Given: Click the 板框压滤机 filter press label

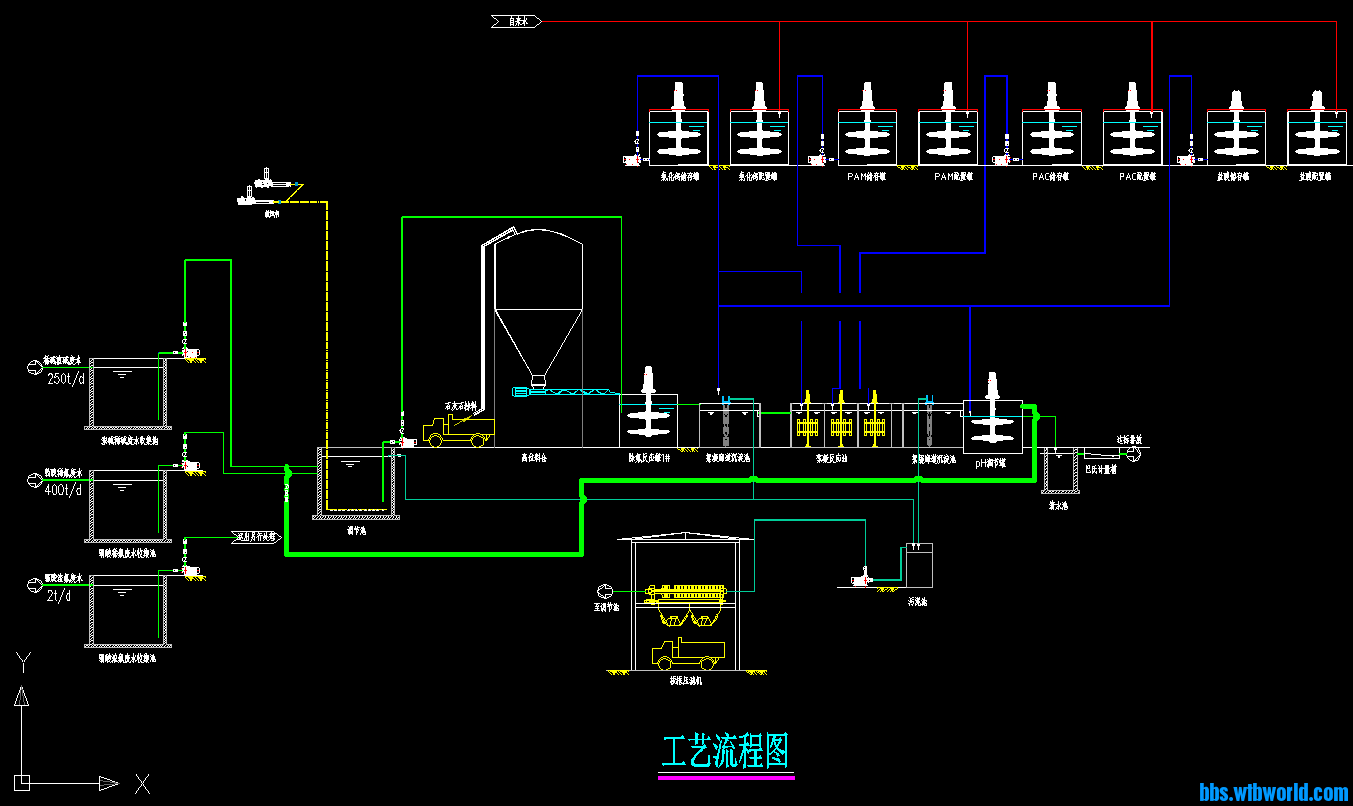Looking at the screenshot, I should coord(685,681).
